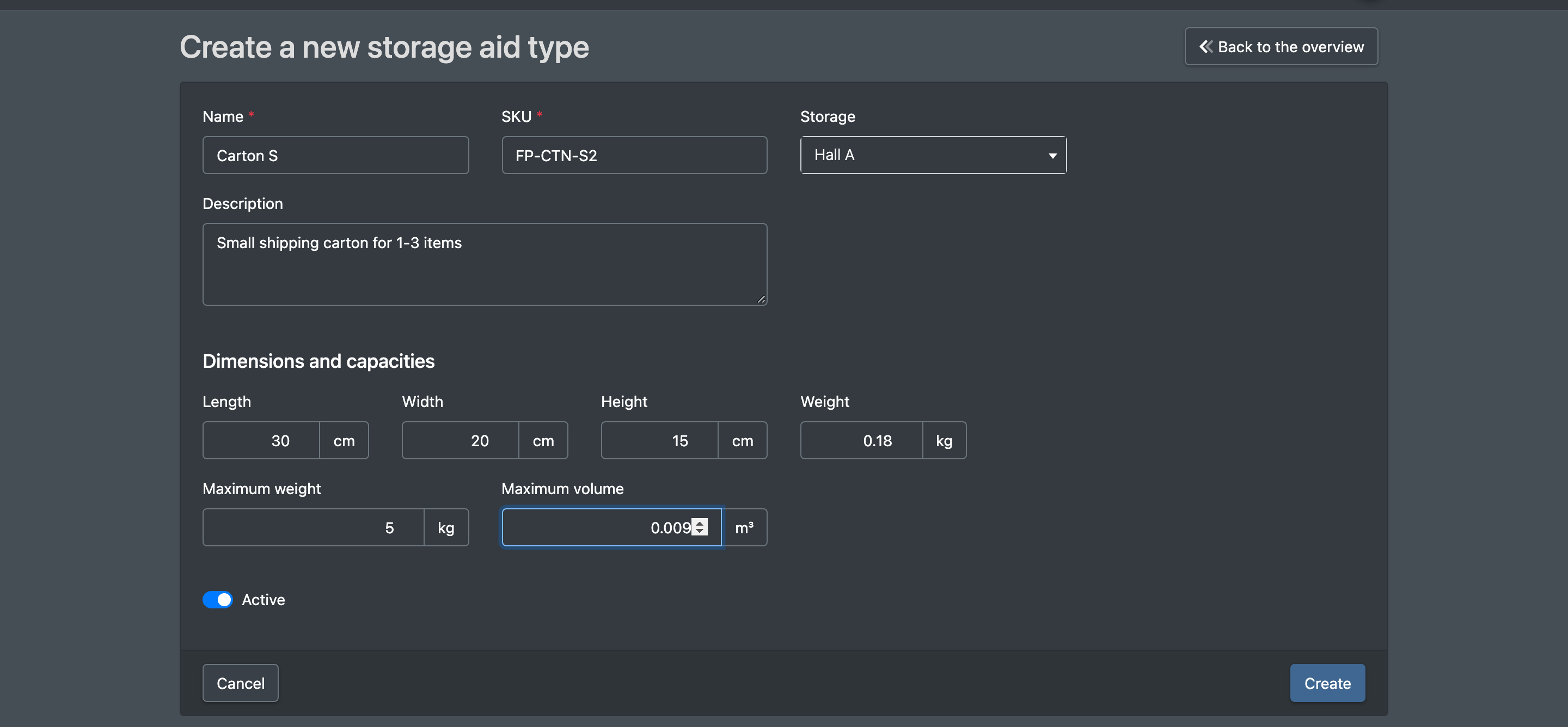1568x727 pixels.
Task: Click the kg unit next to Maximum weight
Action: pyautogui.click(x=446, y=527)
